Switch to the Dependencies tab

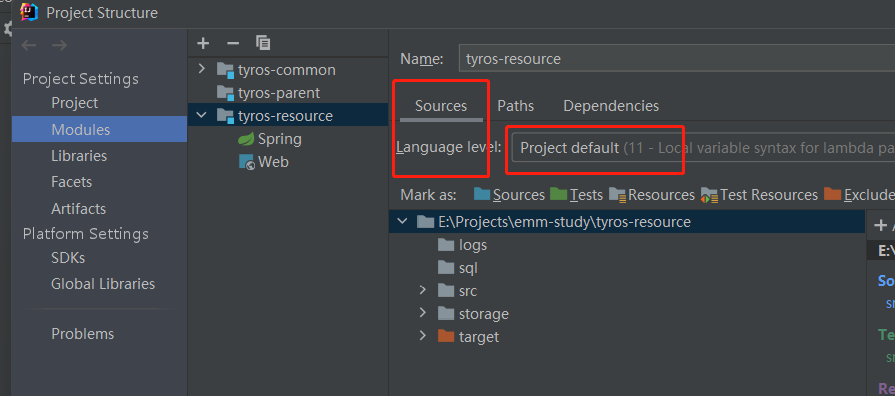pos(611,106)
